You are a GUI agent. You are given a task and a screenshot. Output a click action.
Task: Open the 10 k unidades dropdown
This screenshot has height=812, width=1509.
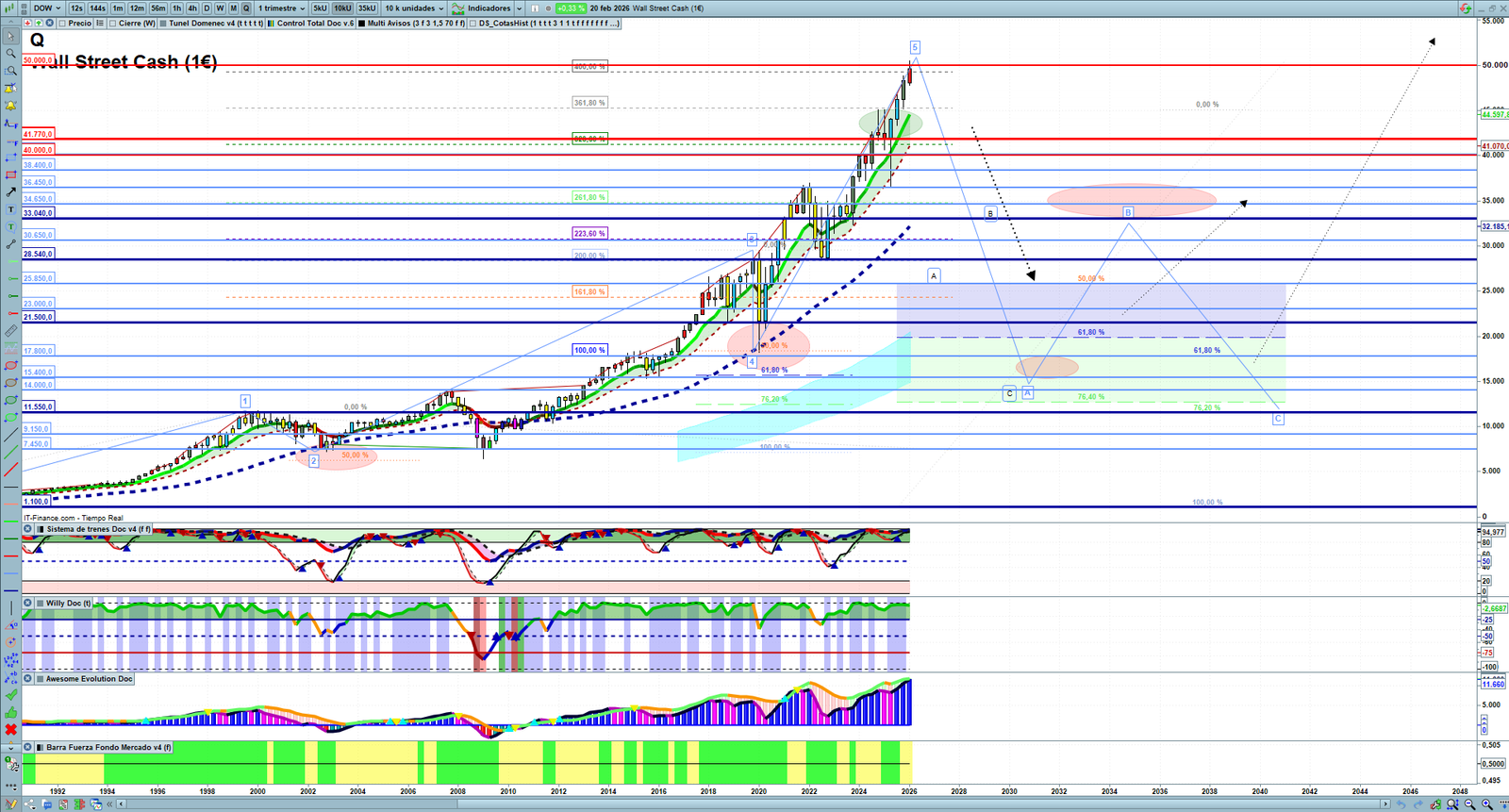click(x=414, y=8)
